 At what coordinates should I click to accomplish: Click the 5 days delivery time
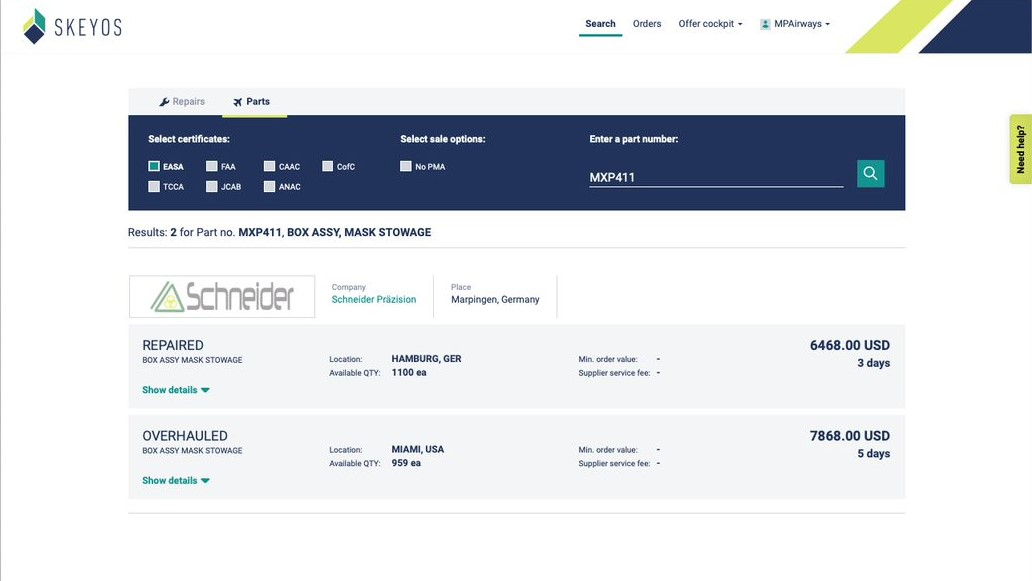pyautogui.click(x=873, y=454)
